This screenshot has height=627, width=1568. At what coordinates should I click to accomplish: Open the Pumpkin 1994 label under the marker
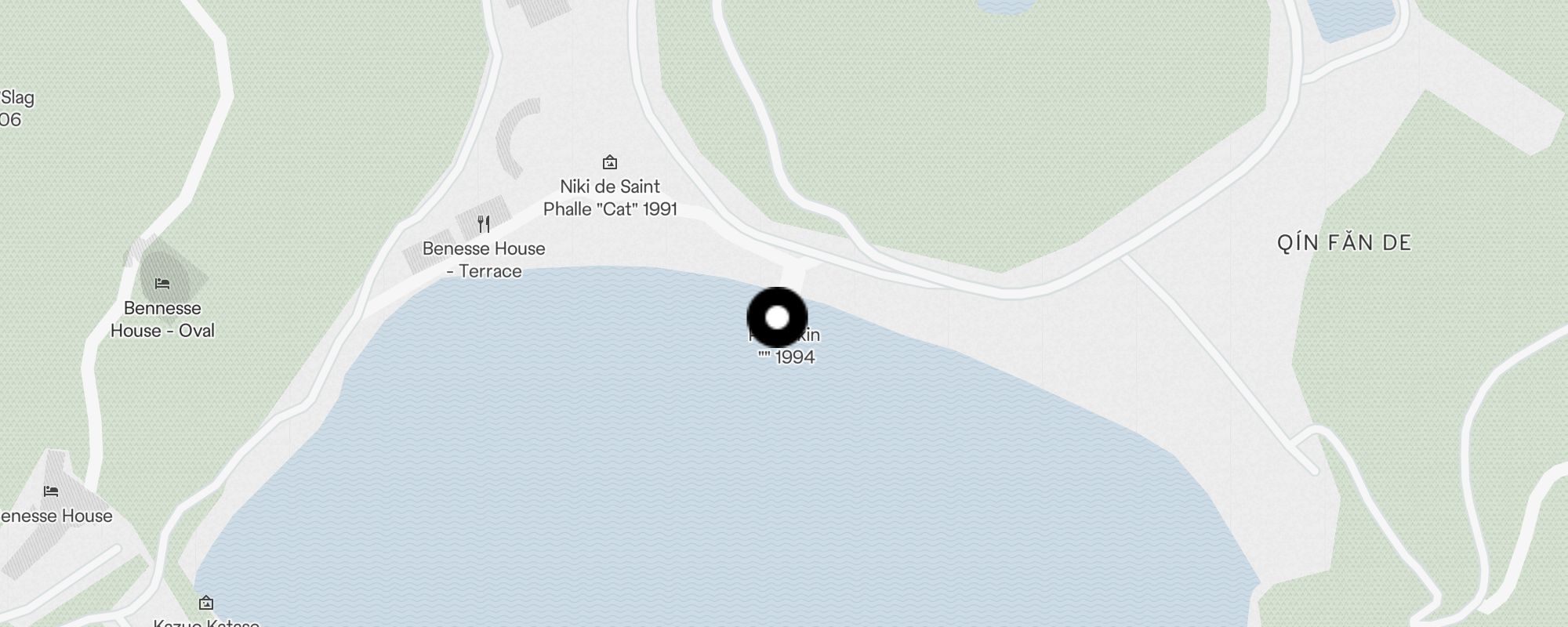pos(786,346)
